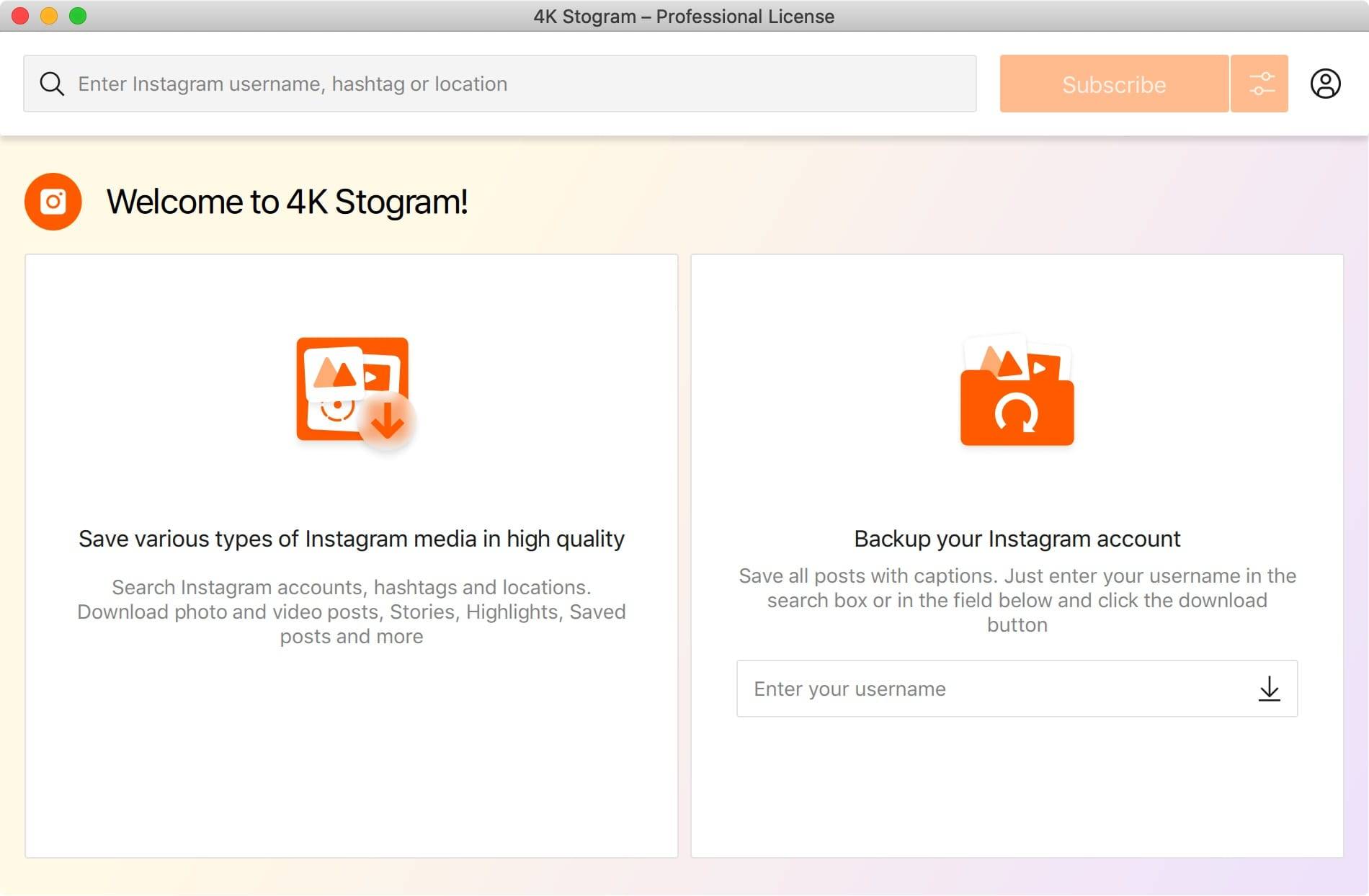Minimize the window with yellow button
The height and width of the screenshot is (896, 1369).
pyautogui.click(x=49, y=16)
